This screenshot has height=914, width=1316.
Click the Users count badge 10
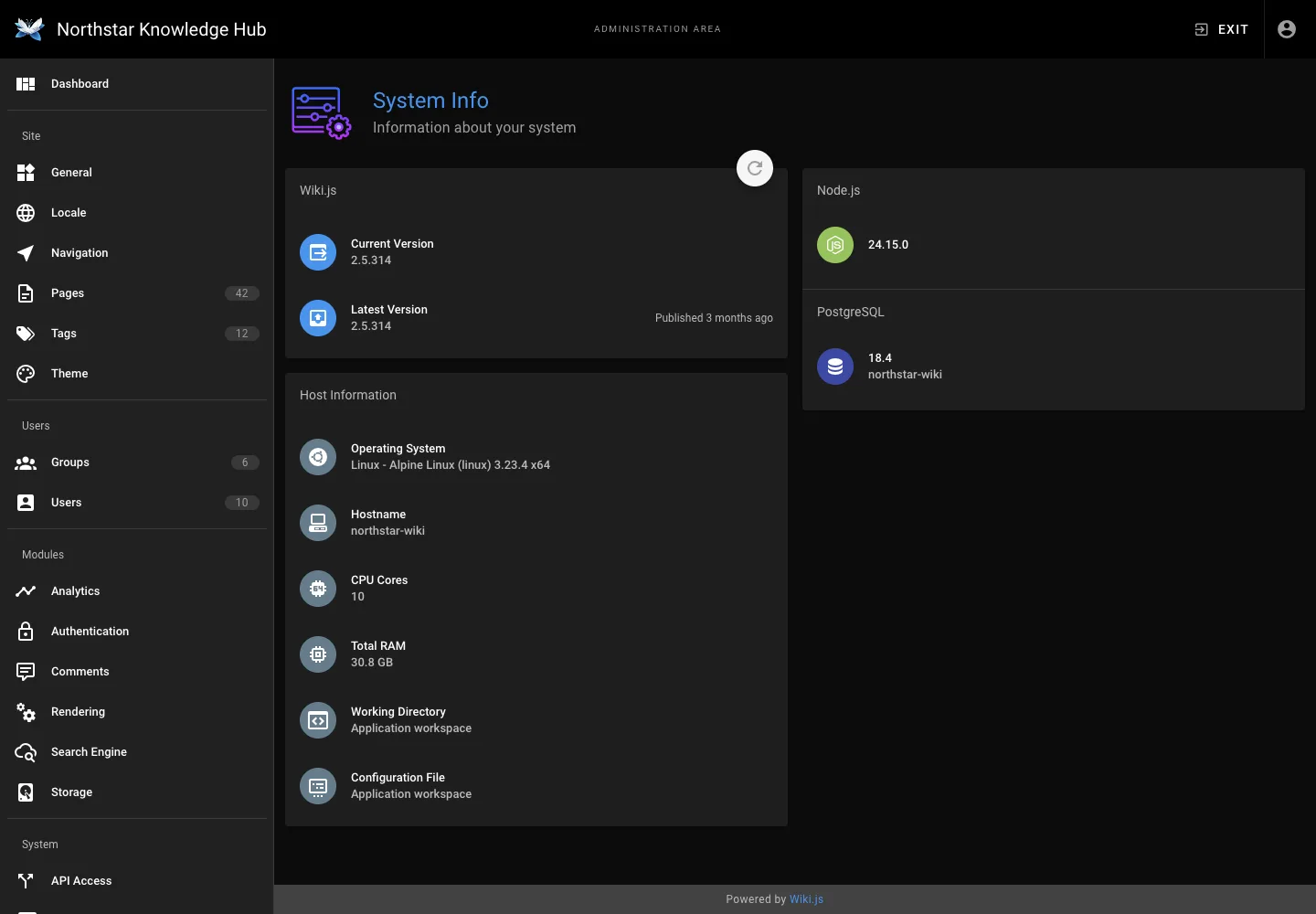(x=242, y=503)
